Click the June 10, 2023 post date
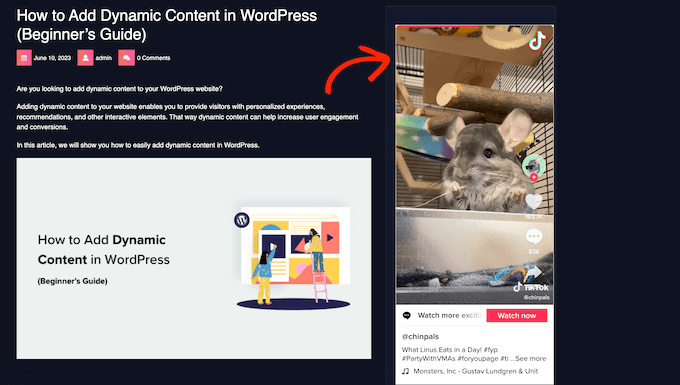The height and width of the screenshot is (385, 680). [x=52, y=58]
